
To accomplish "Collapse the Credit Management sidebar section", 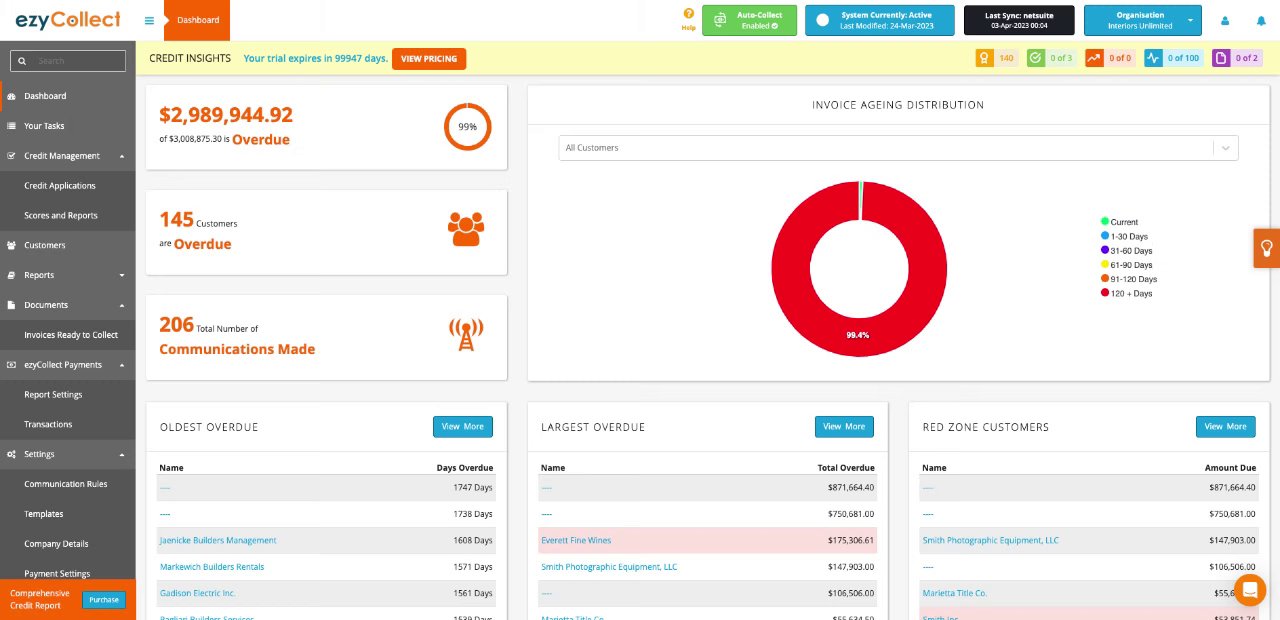I will click(x=68, y=156).
